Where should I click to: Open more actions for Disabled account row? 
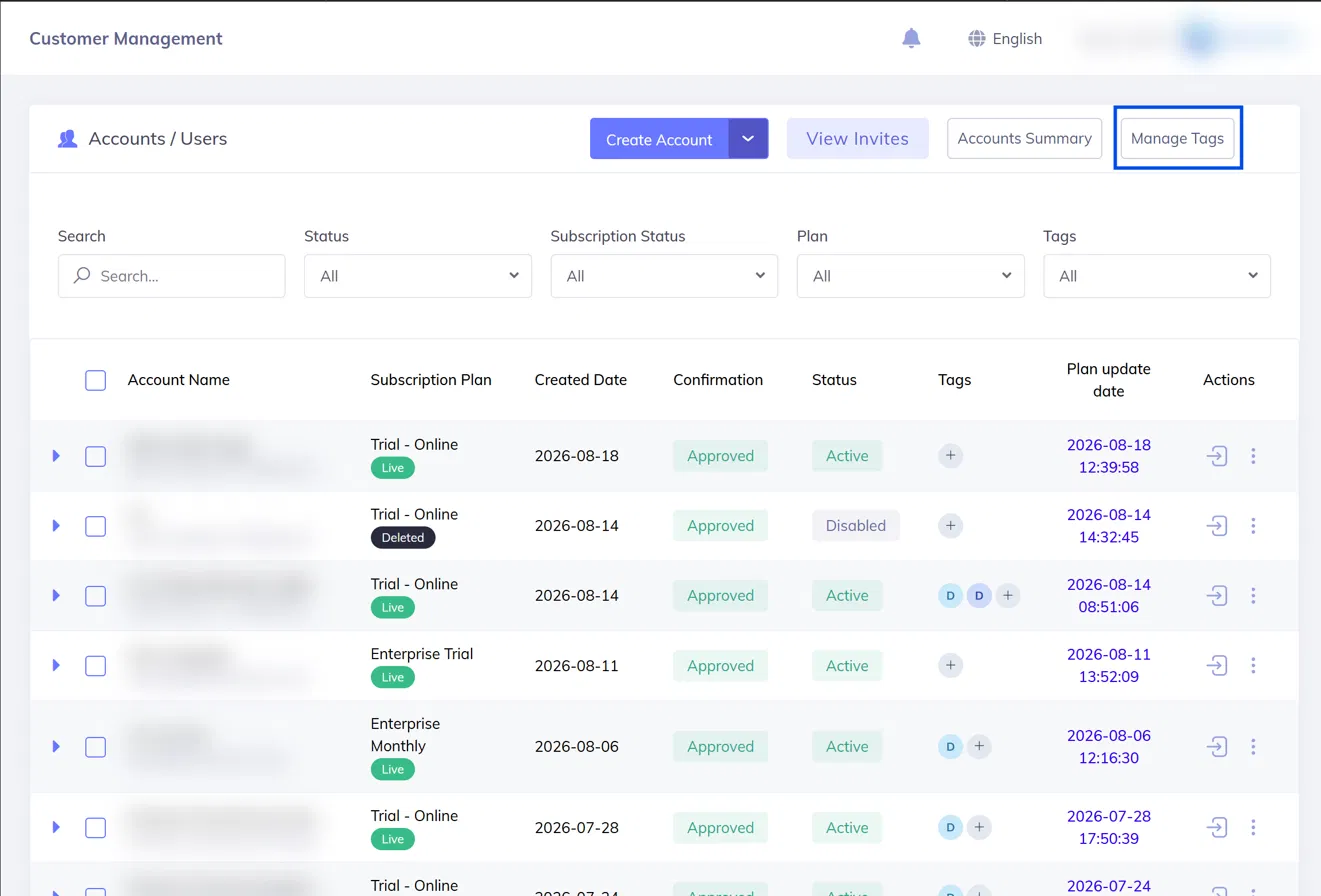point(1253,526)
